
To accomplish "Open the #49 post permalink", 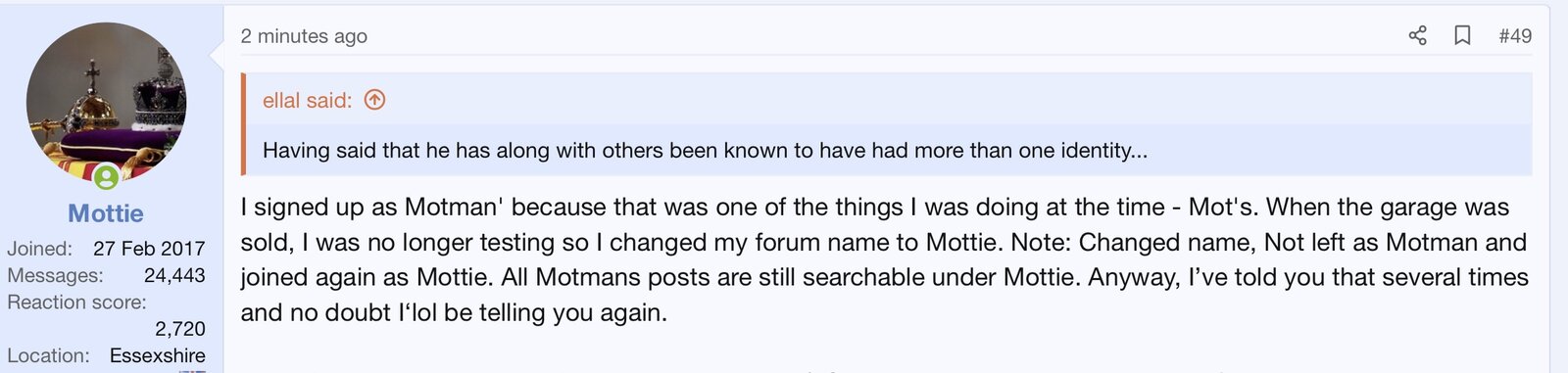I will point(1515,36).
